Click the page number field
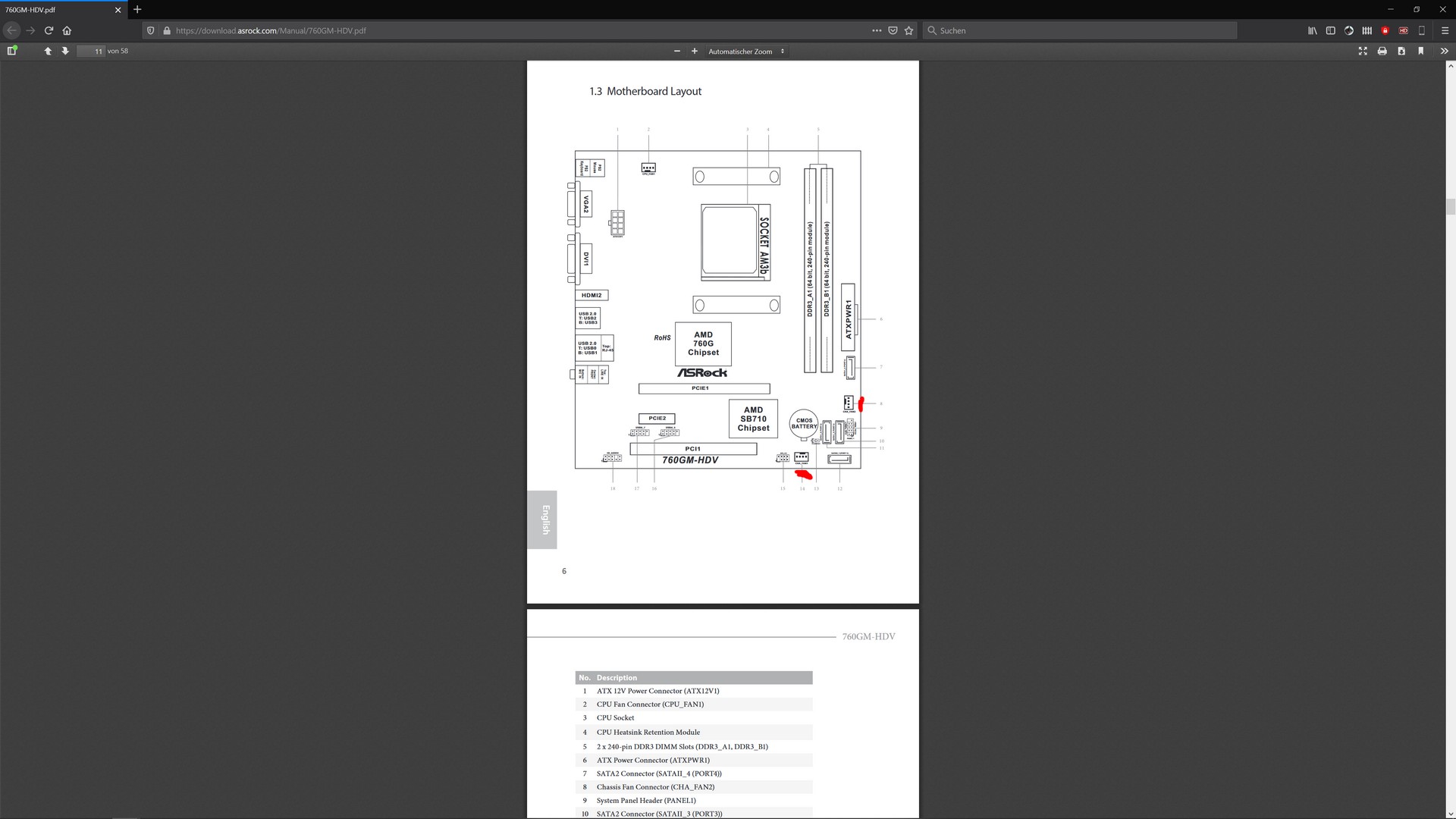 91,51
